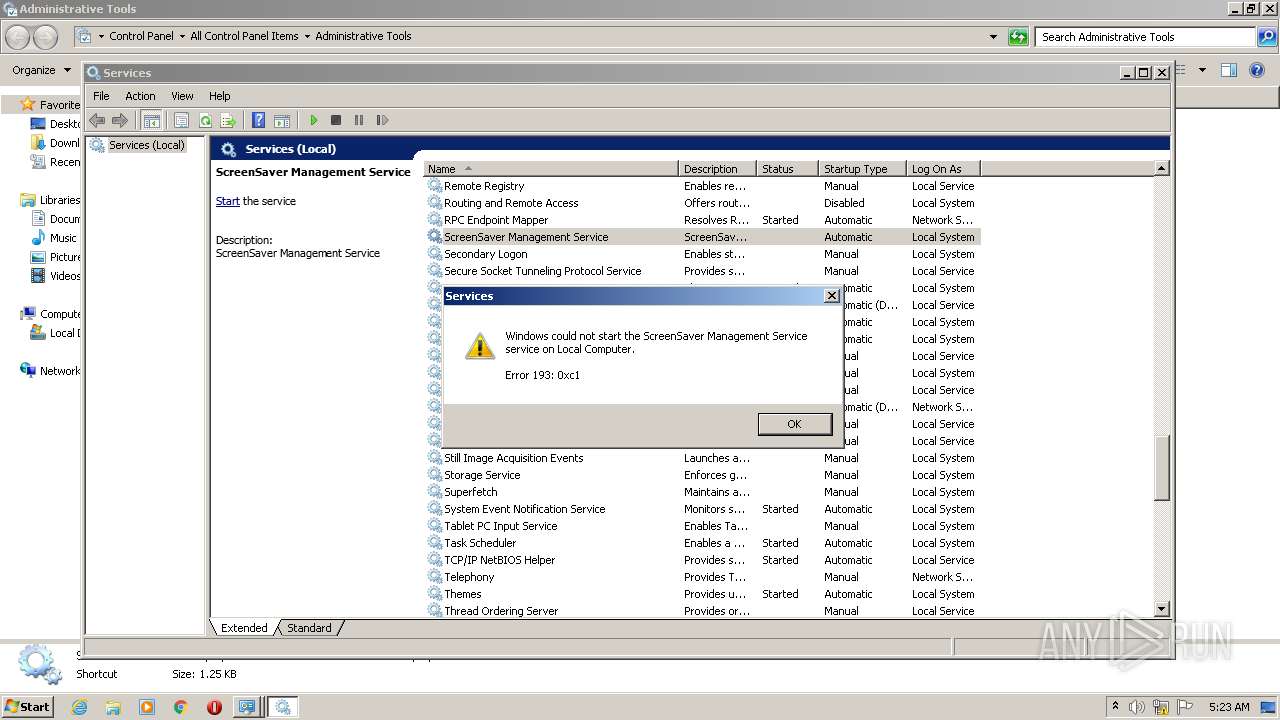Screen dimensions: 1280x720
Task: Select the RPC Endpoint Mapper service
Action: pyautogui.click(x=702, y=220)
